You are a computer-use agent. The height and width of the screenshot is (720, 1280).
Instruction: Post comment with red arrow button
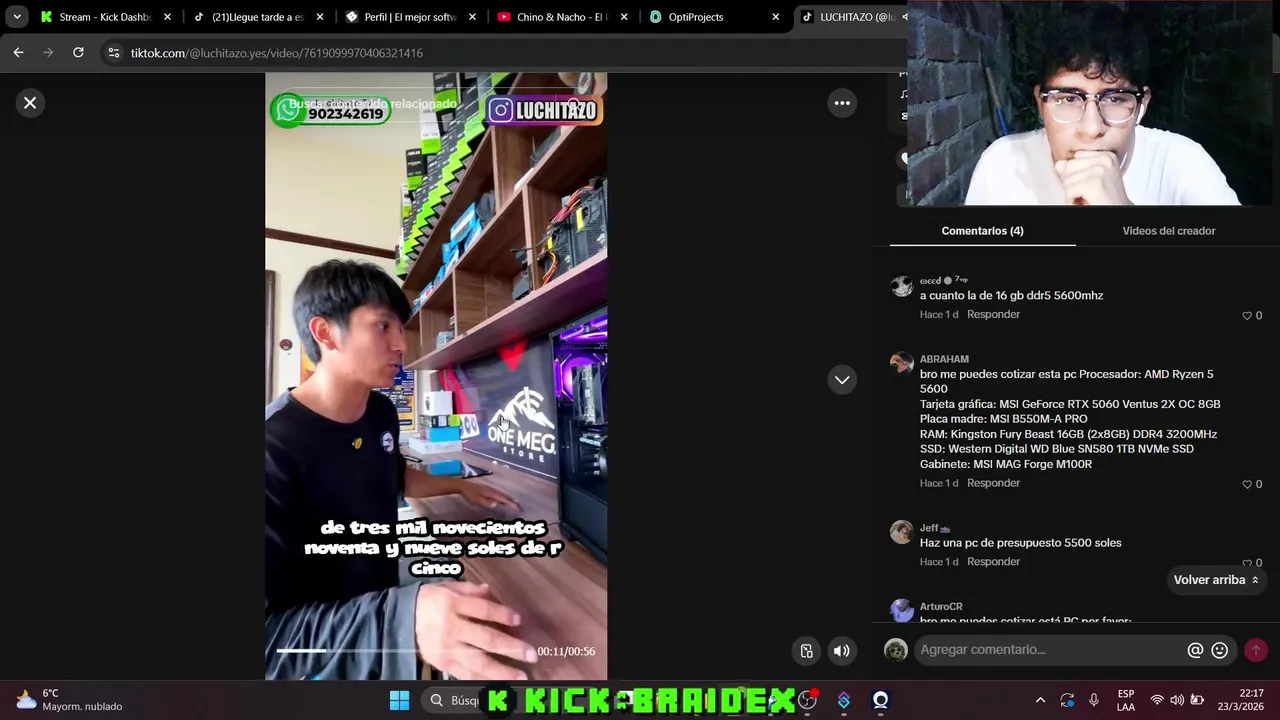point(1256,650)
